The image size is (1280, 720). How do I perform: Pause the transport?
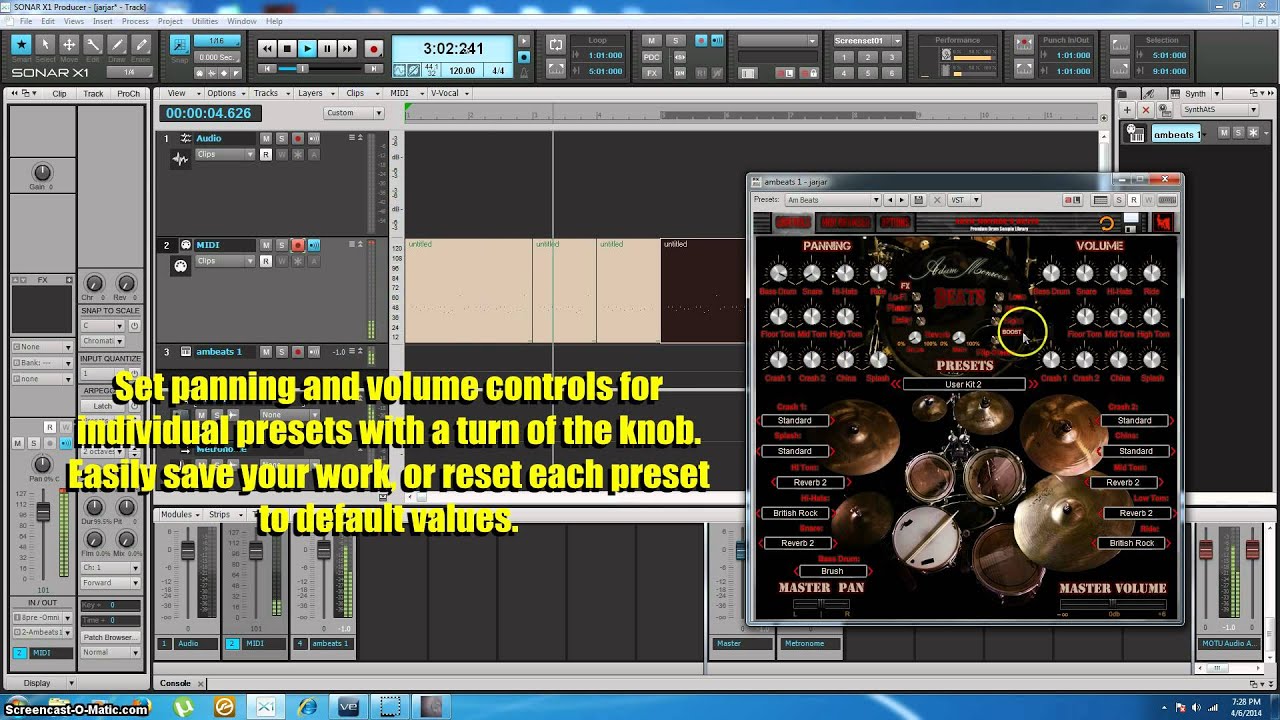(327, 48)
